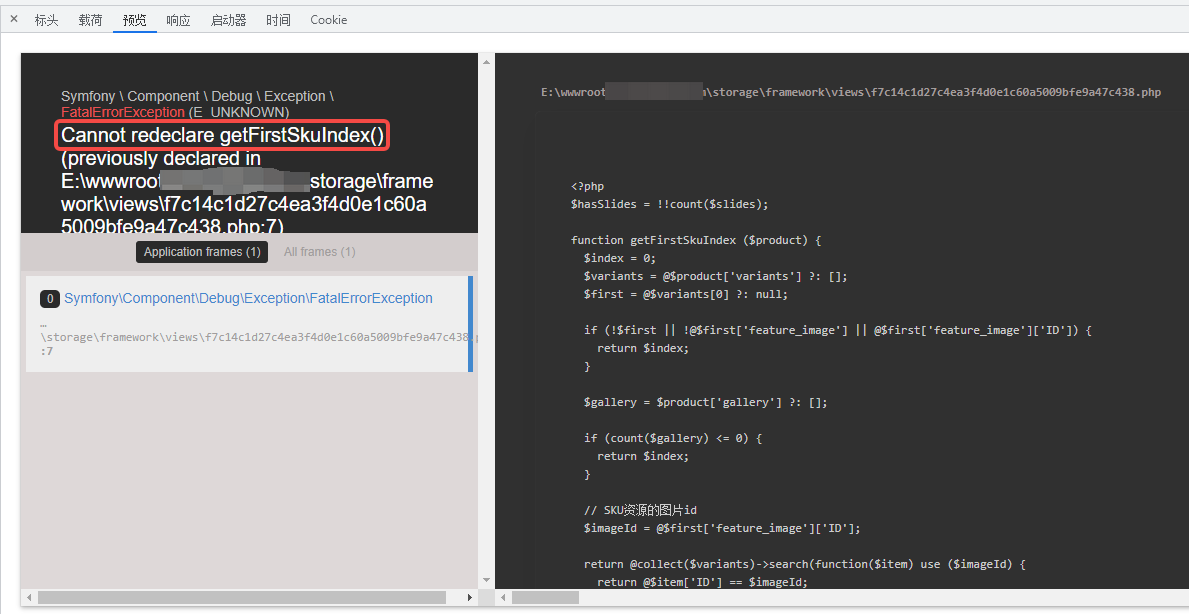Image resolution: width=1189 pixels, height=614 pixels.
Task: Click the red FatalErrorException class name
Action: (123, 112)
